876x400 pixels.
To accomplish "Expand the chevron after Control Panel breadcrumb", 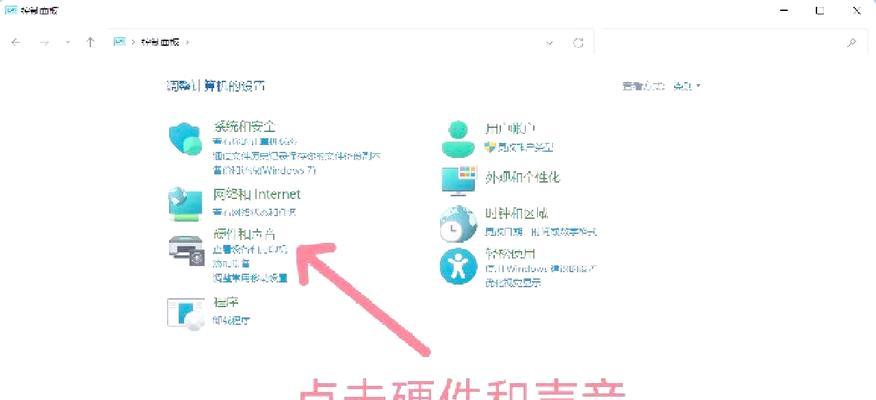I will tap(188, 42).
